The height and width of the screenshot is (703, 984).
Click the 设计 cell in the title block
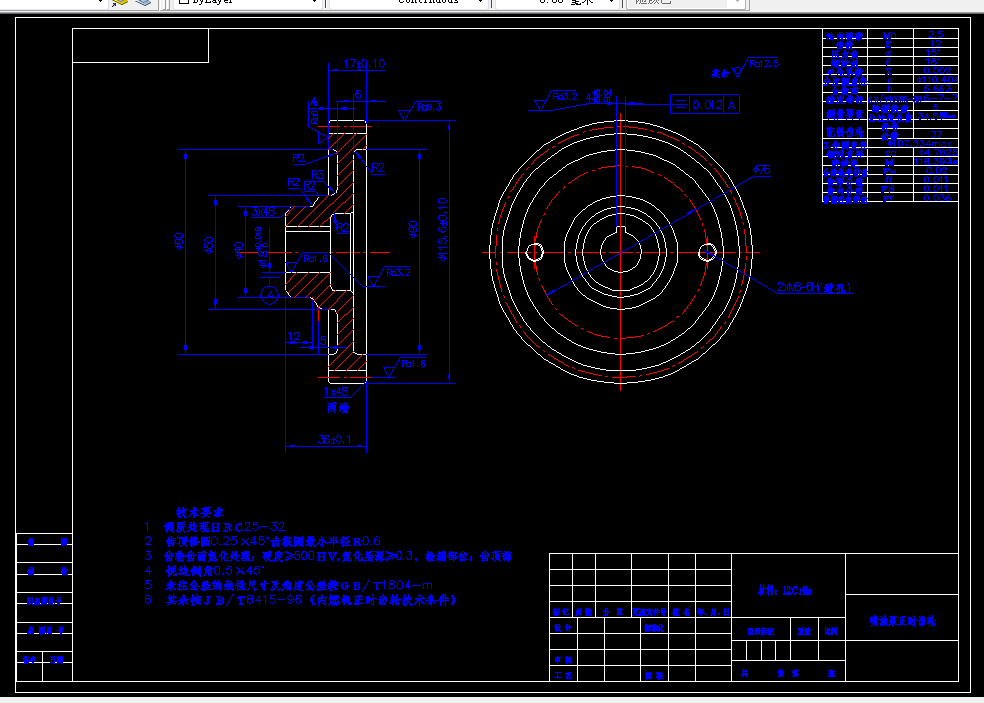563,627
